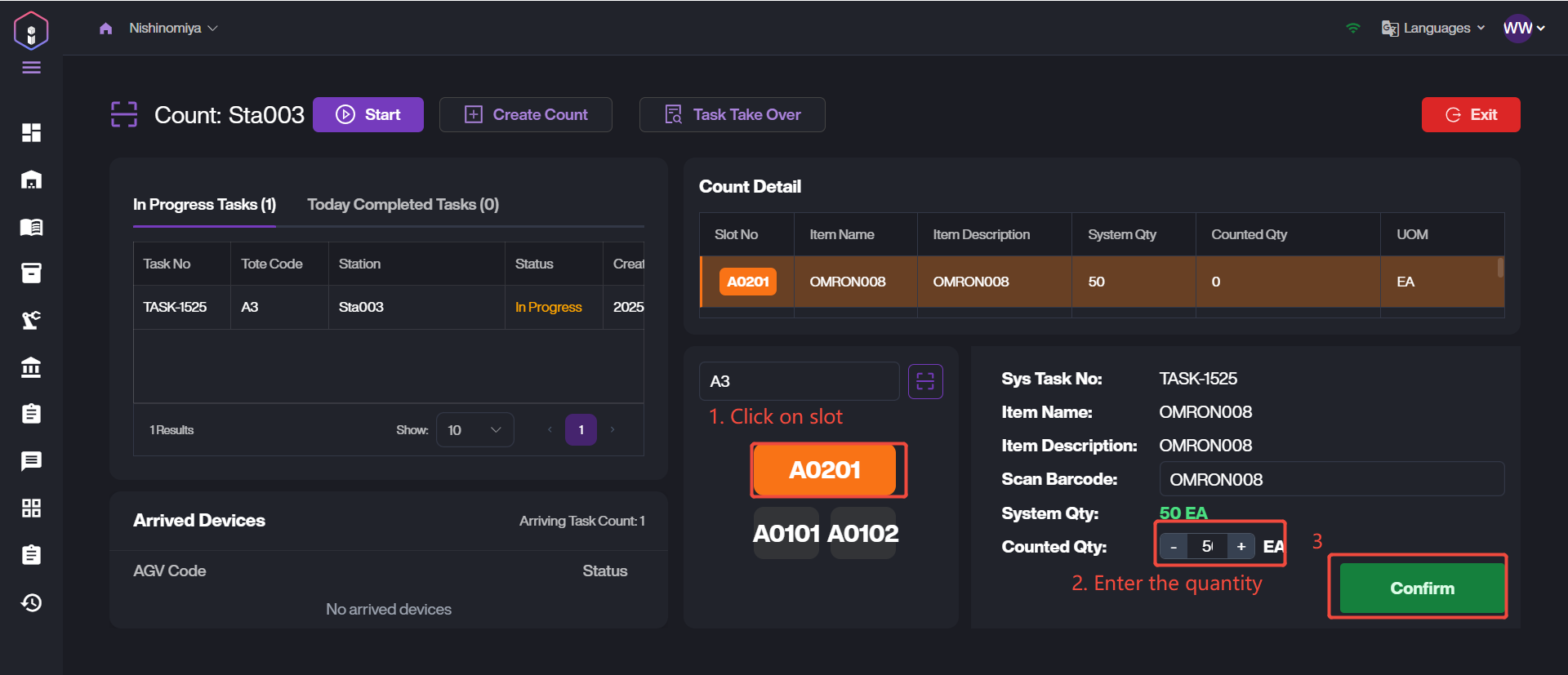Open the warehouse icon in the sidebar

pos(31,180)
